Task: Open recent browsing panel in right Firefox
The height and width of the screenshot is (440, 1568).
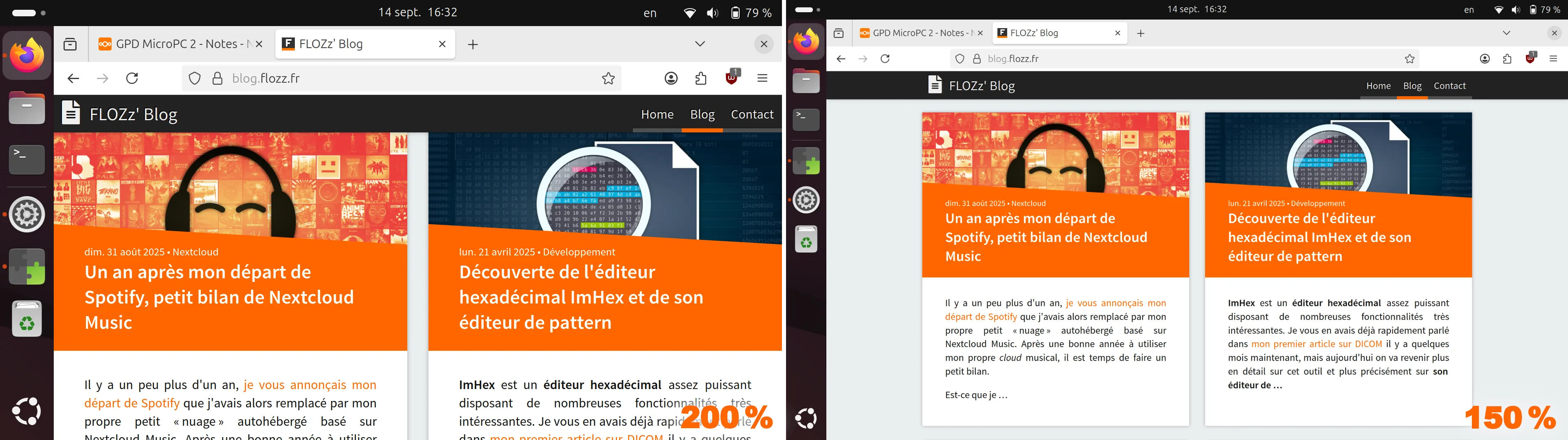Action: pyautogui.click(x=839, y=33)
